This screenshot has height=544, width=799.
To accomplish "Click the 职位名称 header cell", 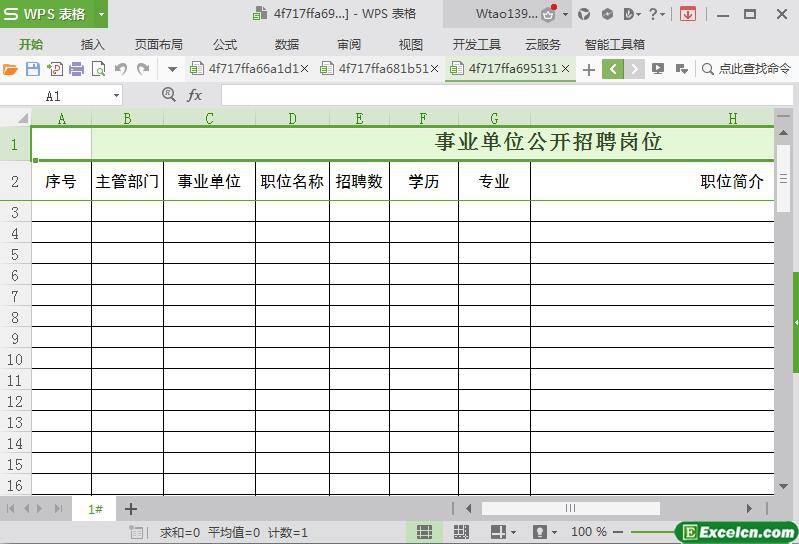I will point(292,181).
